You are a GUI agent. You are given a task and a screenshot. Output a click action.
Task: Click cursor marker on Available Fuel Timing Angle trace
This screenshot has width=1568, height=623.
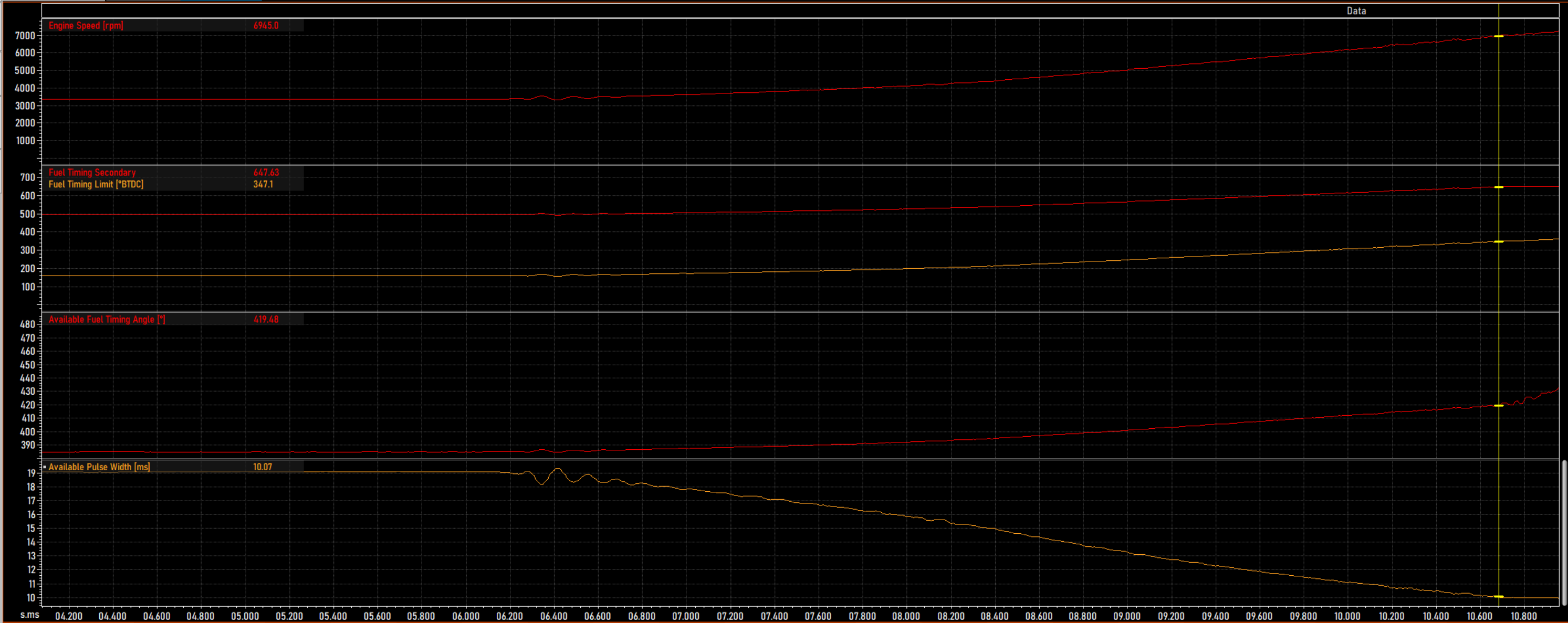point(1499,406)
